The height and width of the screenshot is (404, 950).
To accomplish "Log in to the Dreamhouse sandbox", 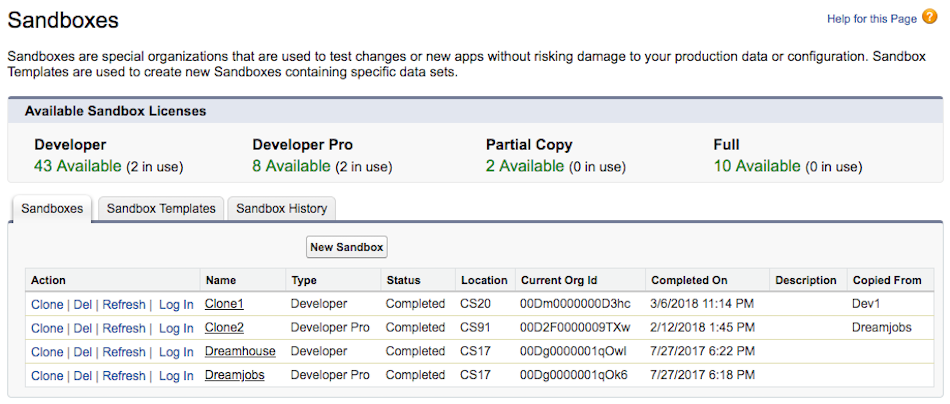I will 176,352.
